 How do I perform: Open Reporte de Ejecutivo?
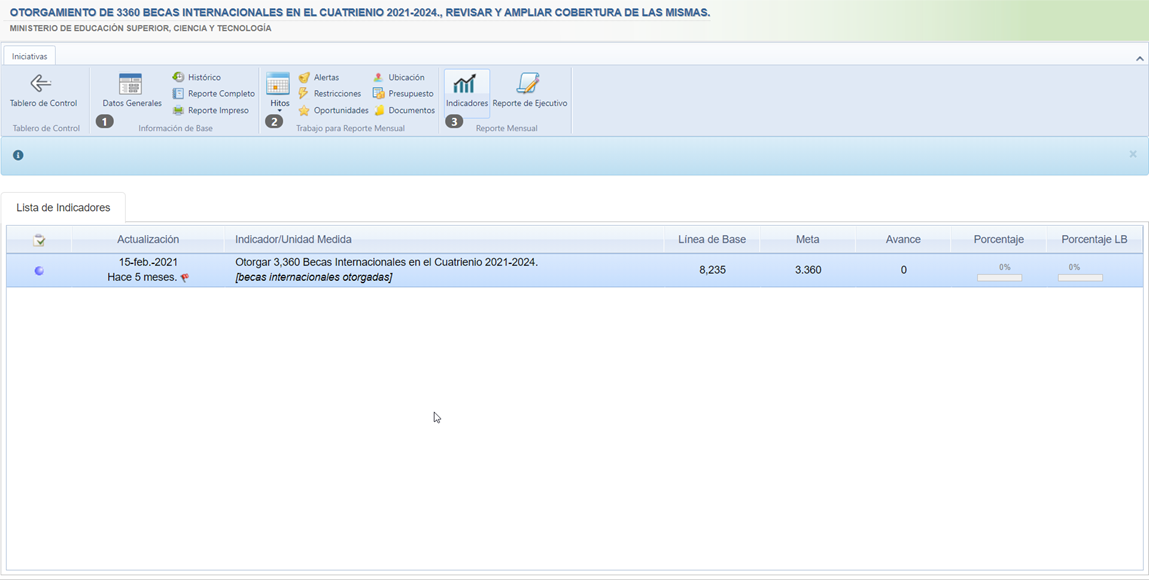click(530, 92)
